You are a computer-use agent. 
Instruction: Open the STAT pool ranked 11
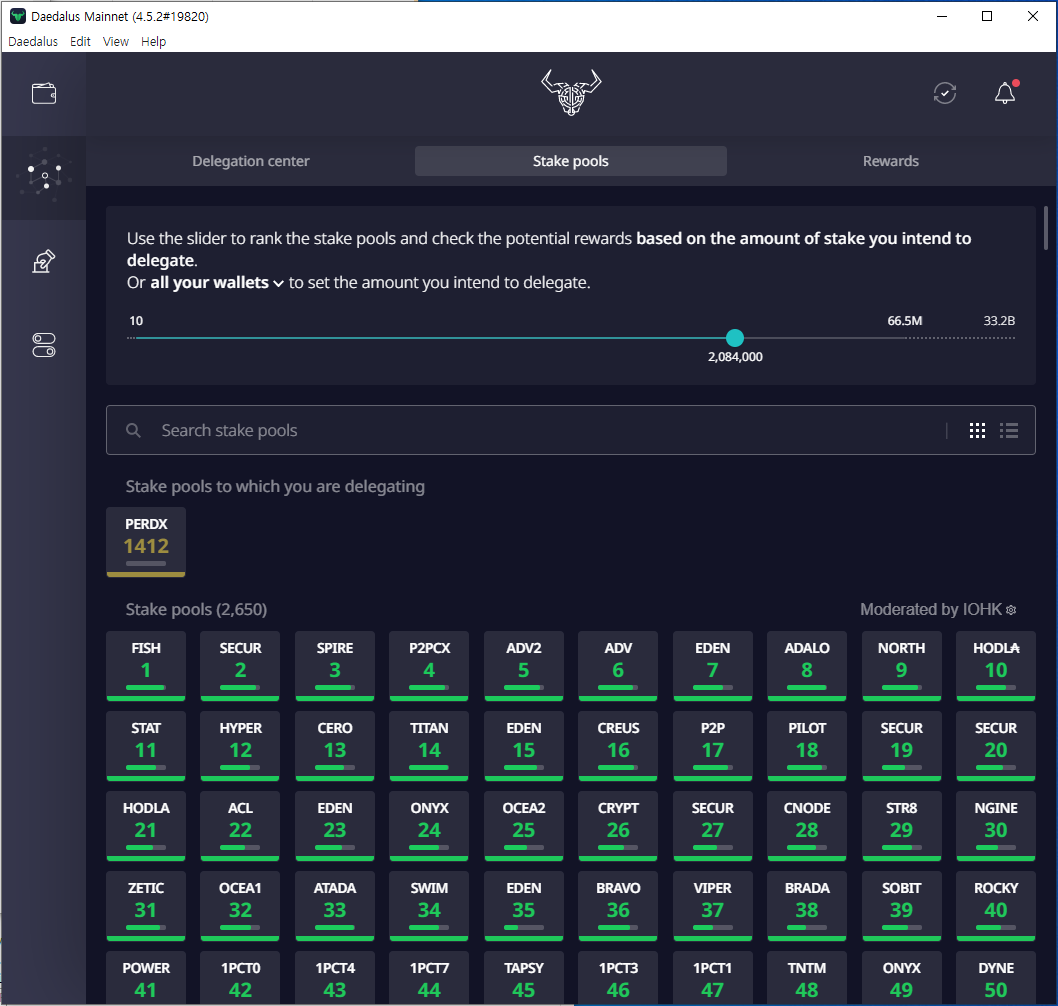(146, 746)
